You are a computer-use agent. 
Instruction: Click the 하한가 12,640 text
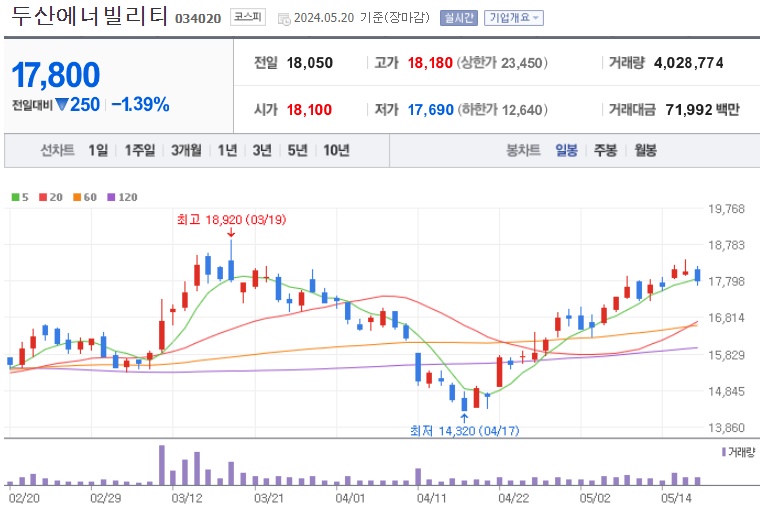[x=503, y=110]
